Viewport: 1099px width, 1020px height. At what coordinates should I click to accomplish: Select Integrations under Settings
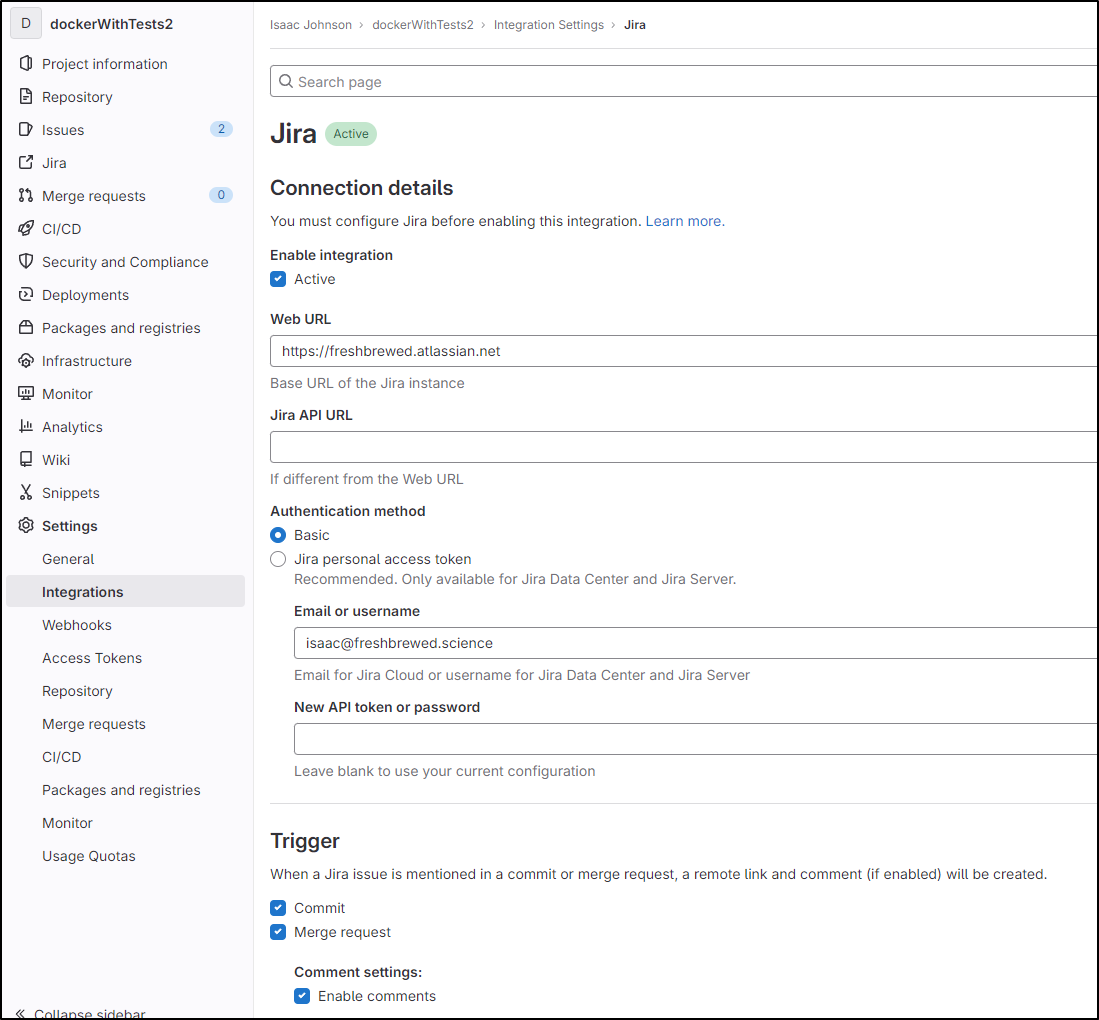click(125, 592)
